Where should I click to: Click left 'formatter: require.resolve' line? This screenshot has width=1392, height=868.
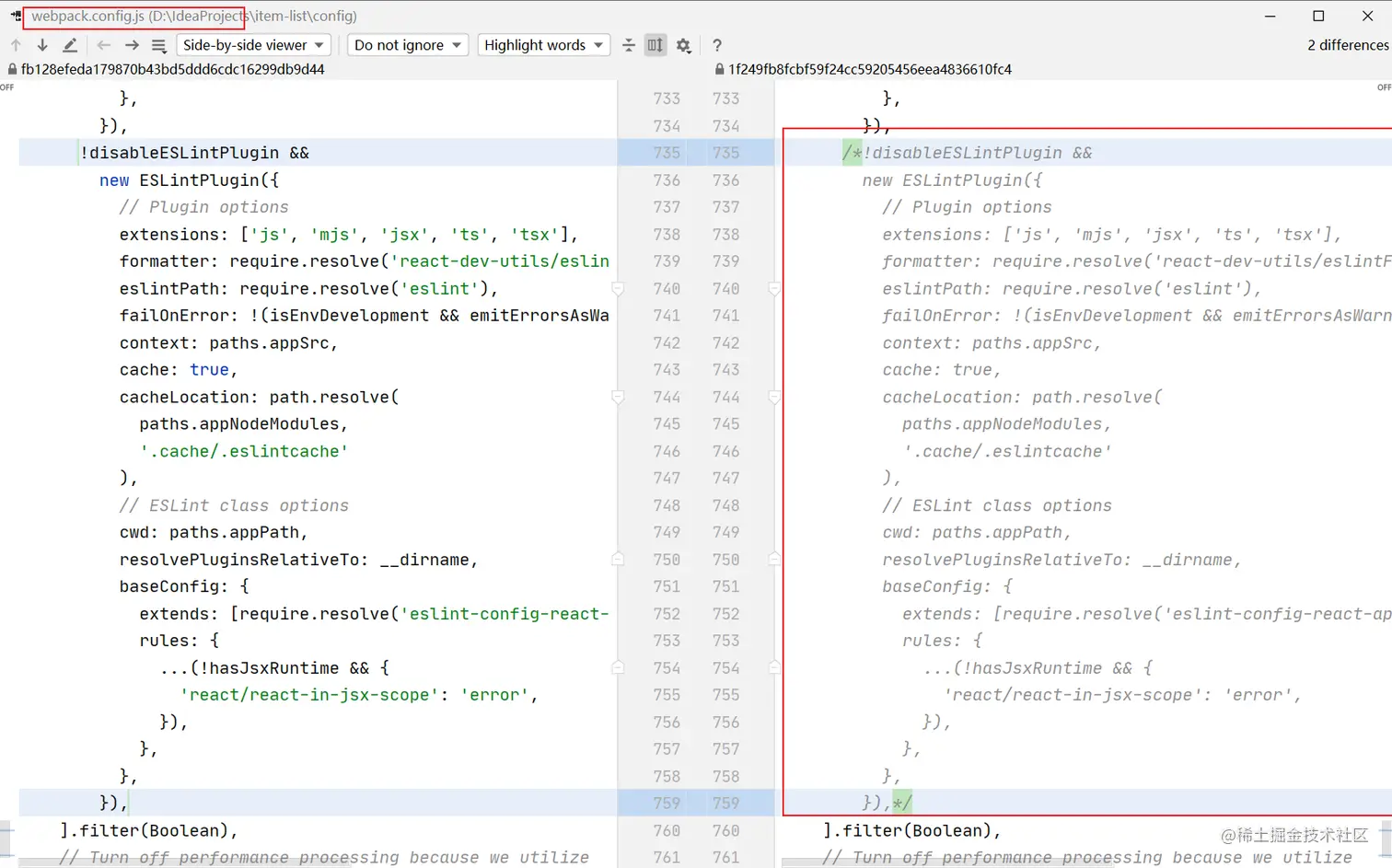point(364,261)
